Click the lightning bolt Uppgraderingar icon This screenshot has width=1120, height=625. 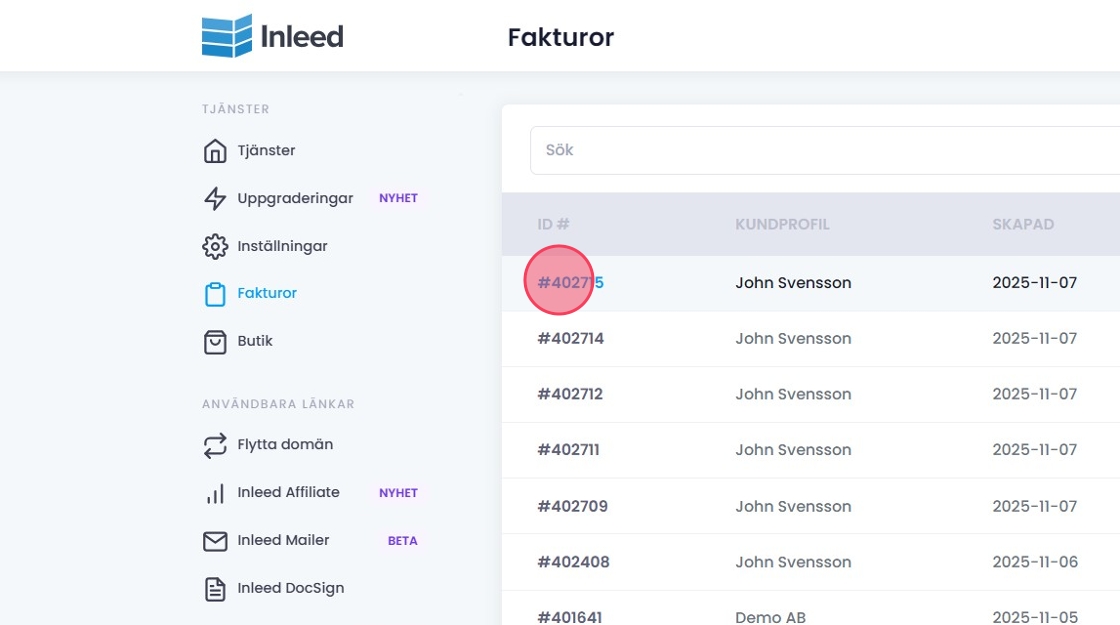pyautogui.click(x=215, y=199)
